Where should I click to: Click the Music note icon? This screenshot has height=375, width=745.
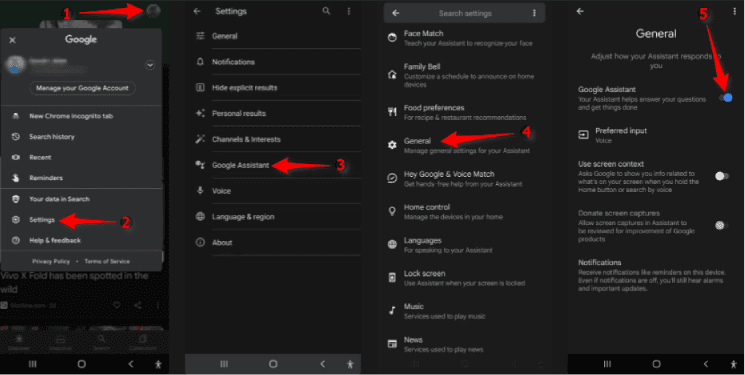(392, 310)
